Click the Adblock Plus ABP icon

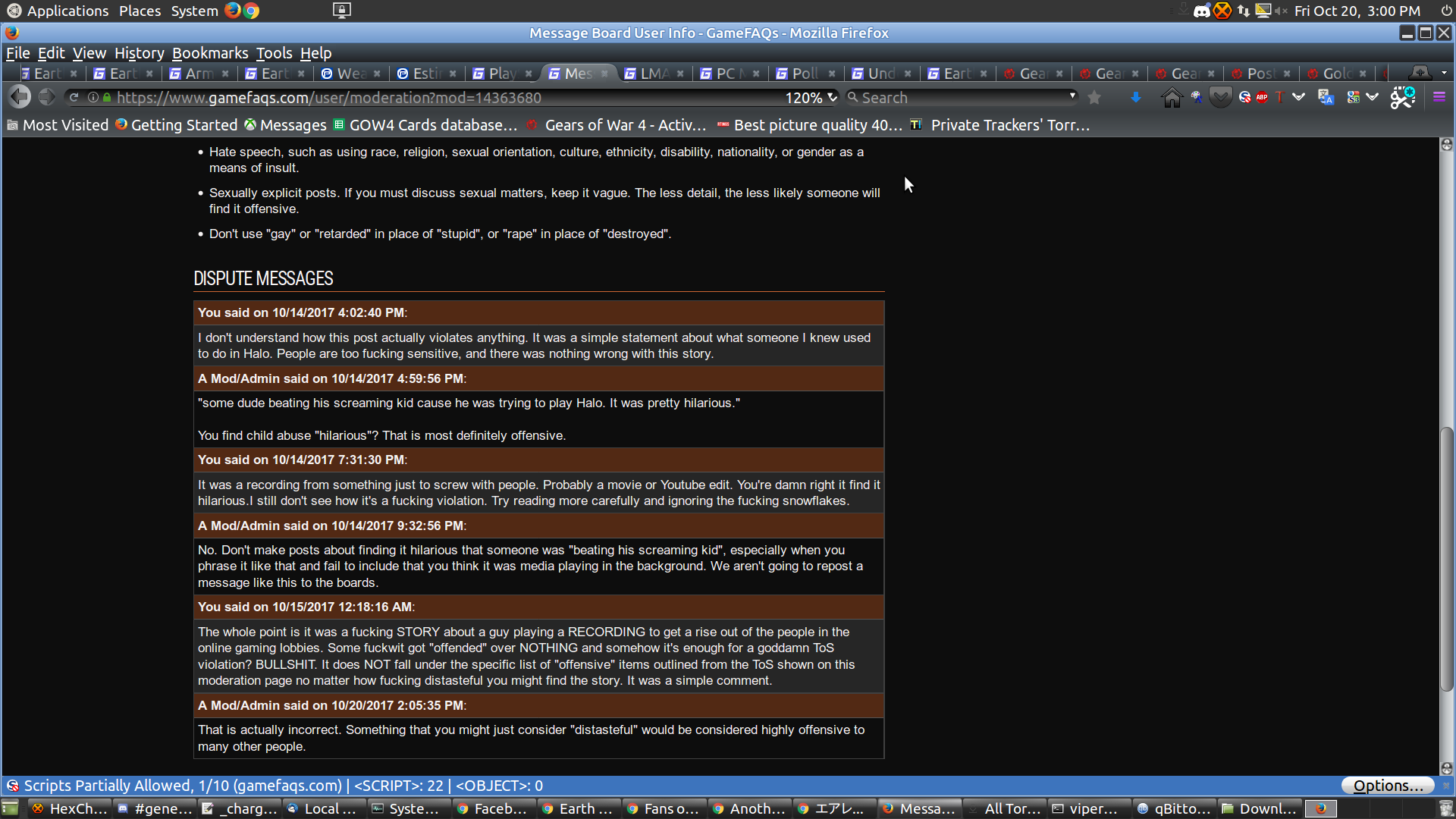pyautogui.click(x=1262, y=98)
